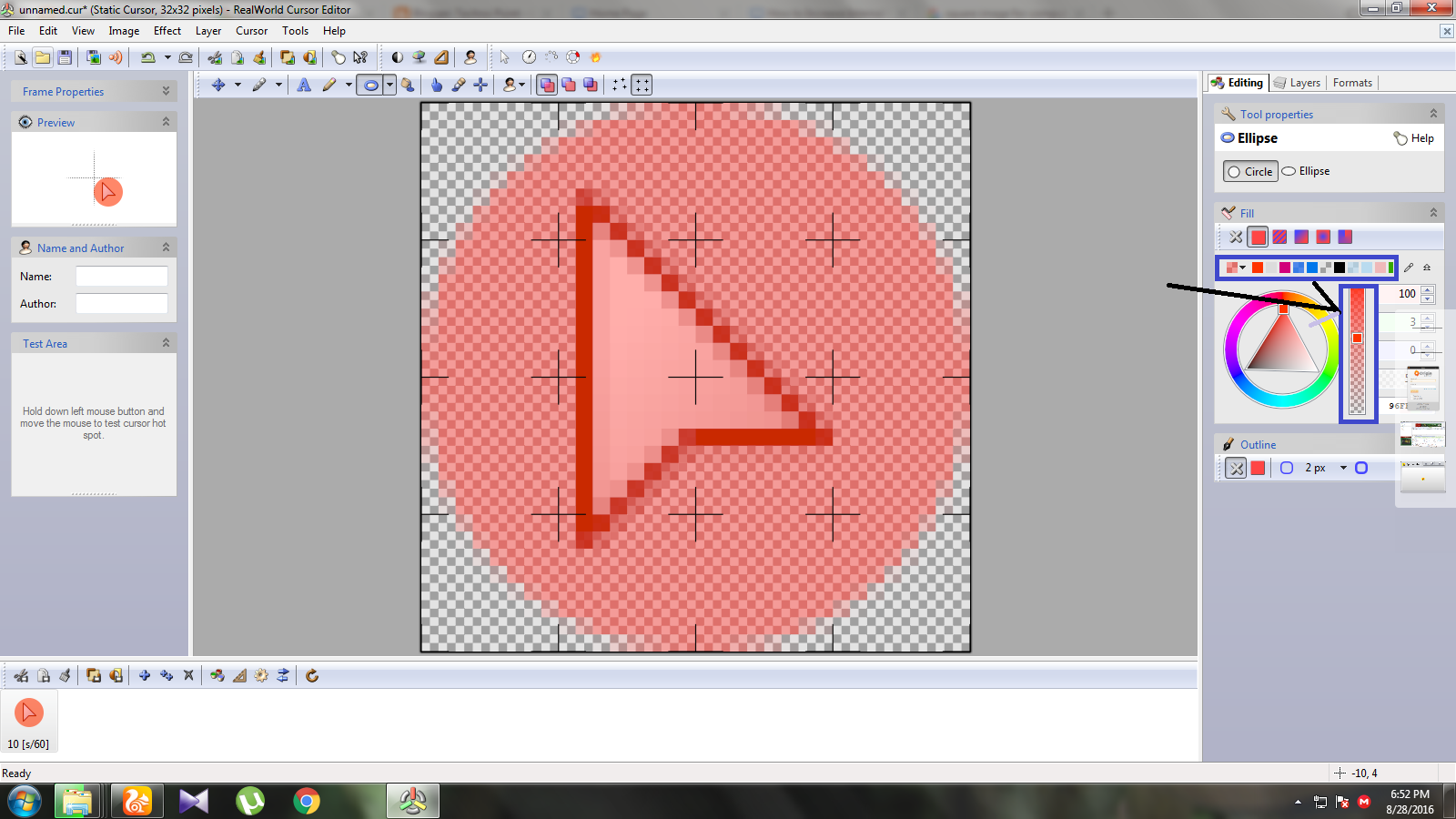Select the Fill (flood fill) tool
1456x819 pixels.
click(409, 85)
